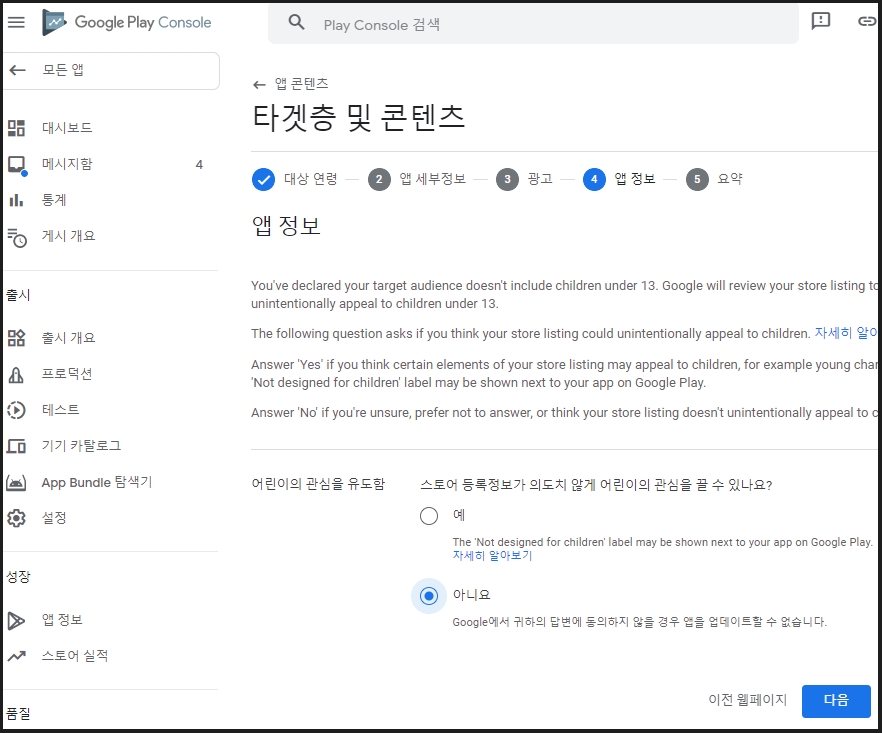
Task: Click the 4 count on 메시지함
Action: [x=199, y=165]
